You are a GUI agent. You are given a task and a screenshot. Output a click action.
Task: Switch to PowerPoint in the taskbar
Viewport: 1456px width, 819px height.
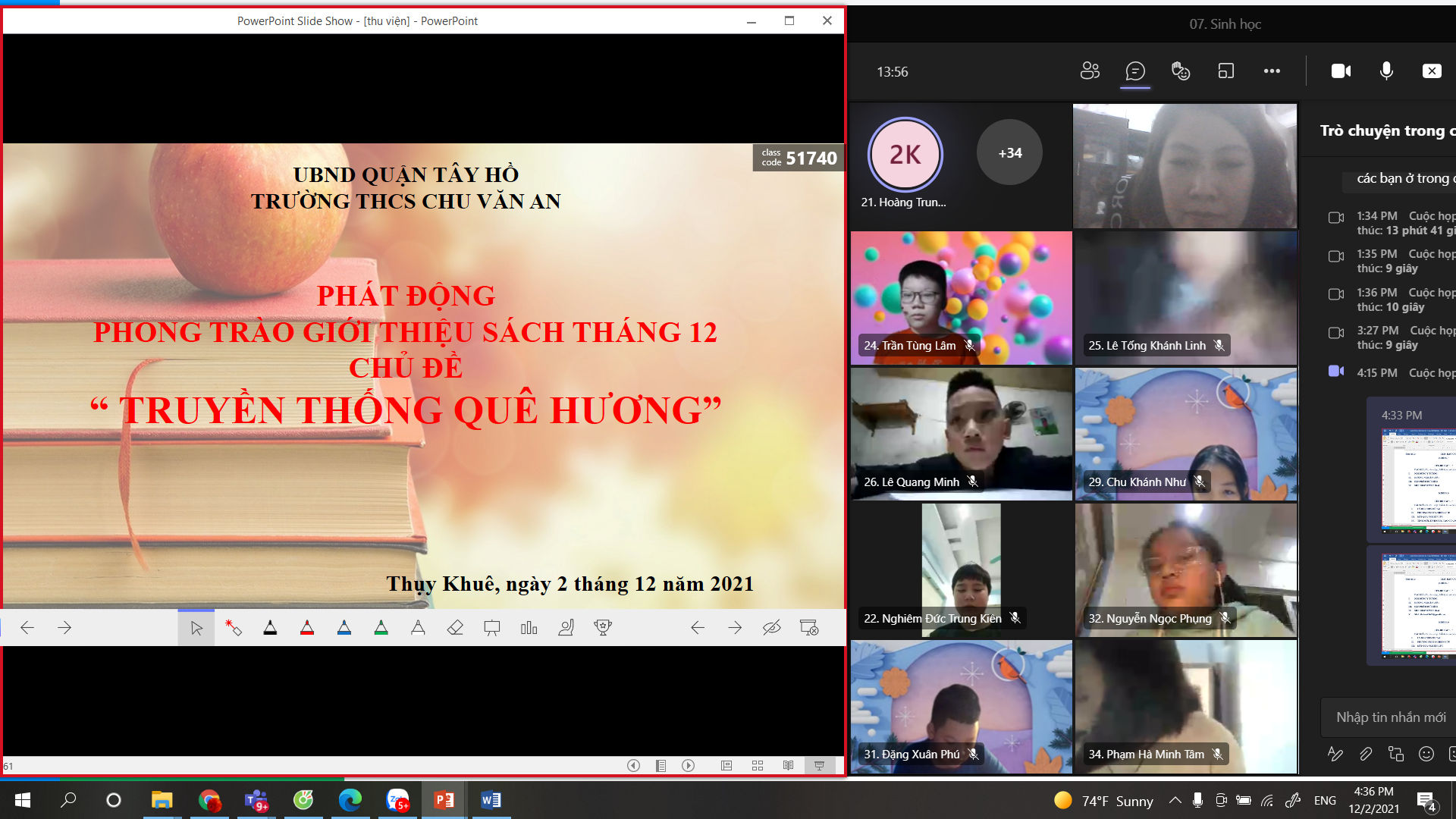(444, 800)
